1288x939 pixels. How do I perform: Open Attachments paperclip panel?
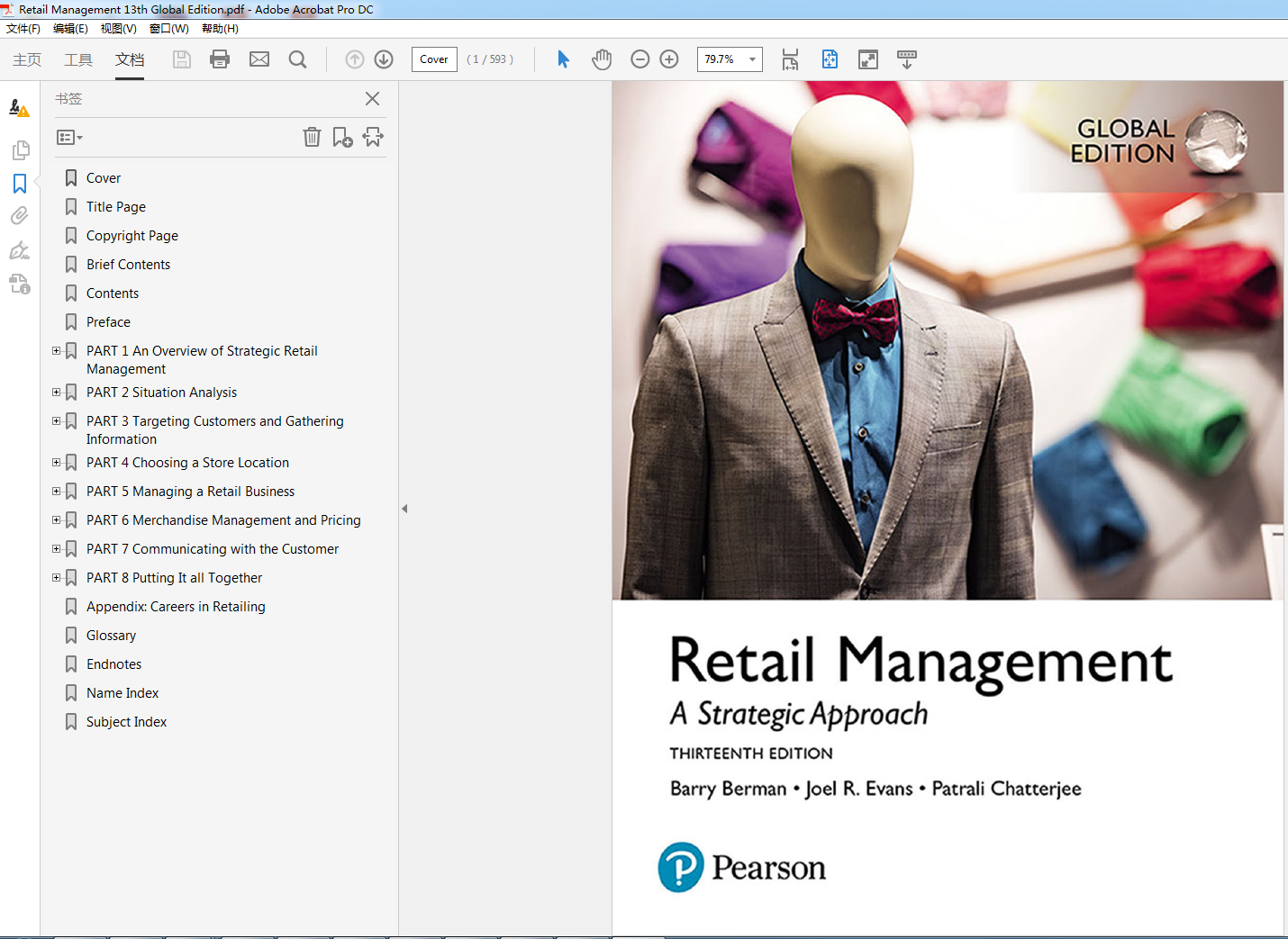(20, 216)
